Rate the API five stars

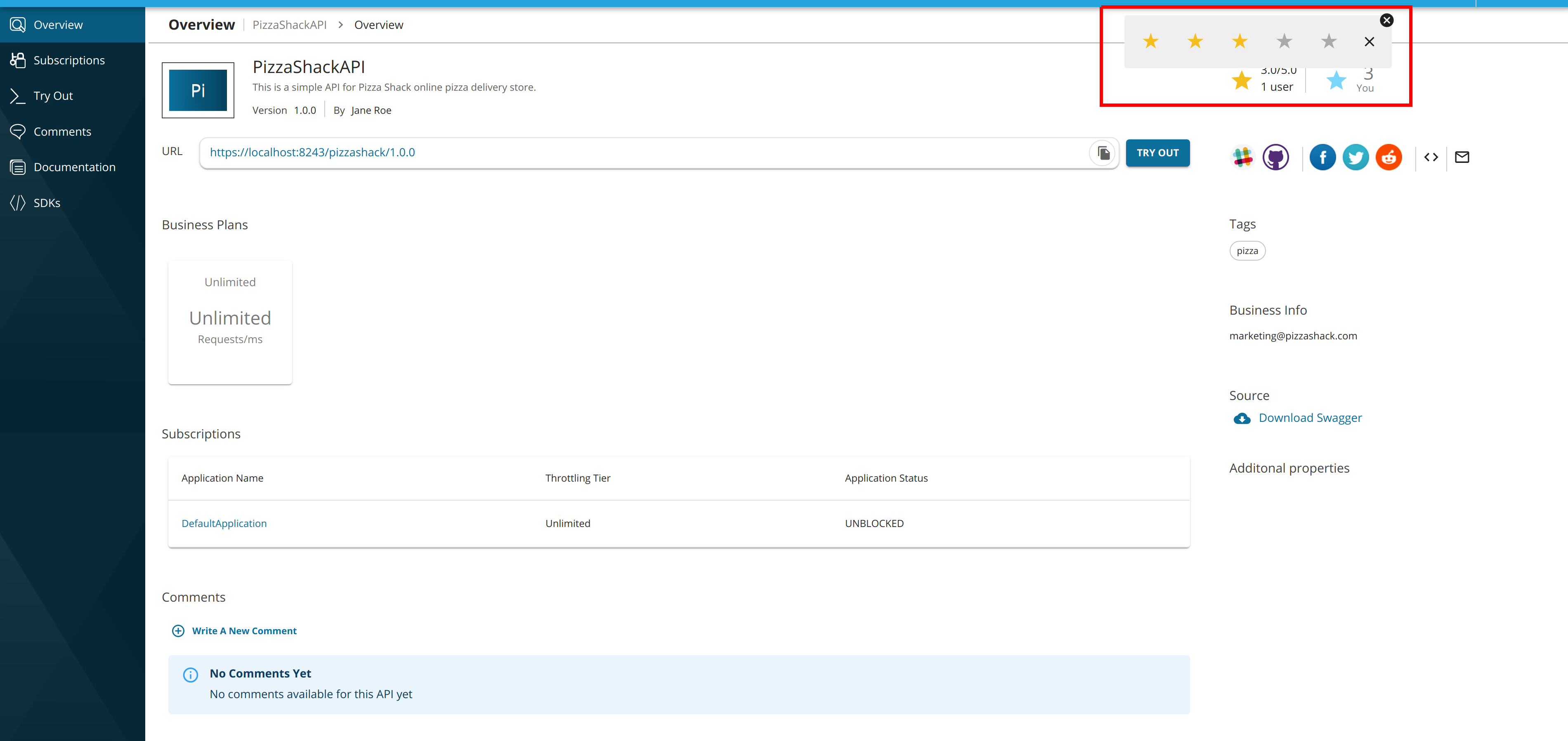pyautogui.click(x=1329, y=41)
